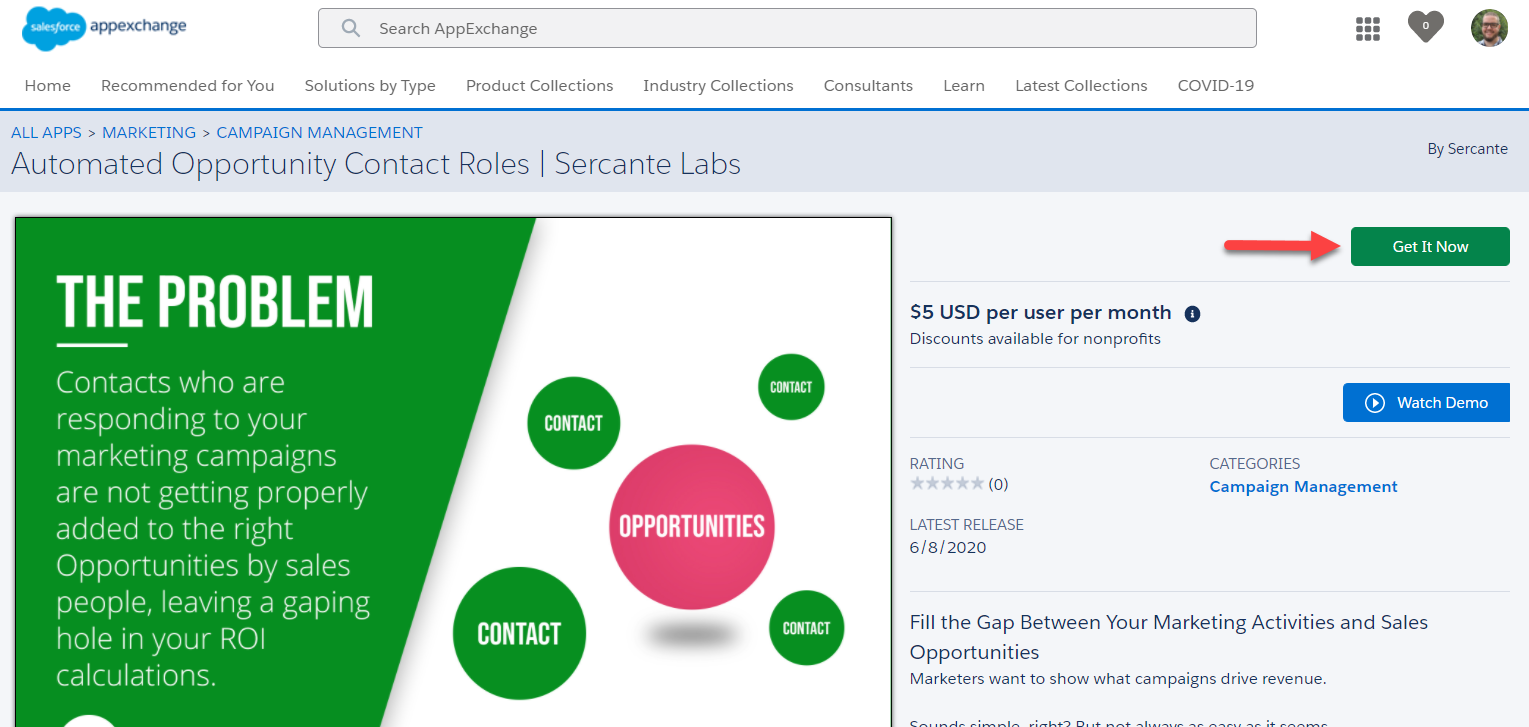Click the ALL APPS breadcrumb
This screenshot has width=1529, height=727.
tap(46, 132)
